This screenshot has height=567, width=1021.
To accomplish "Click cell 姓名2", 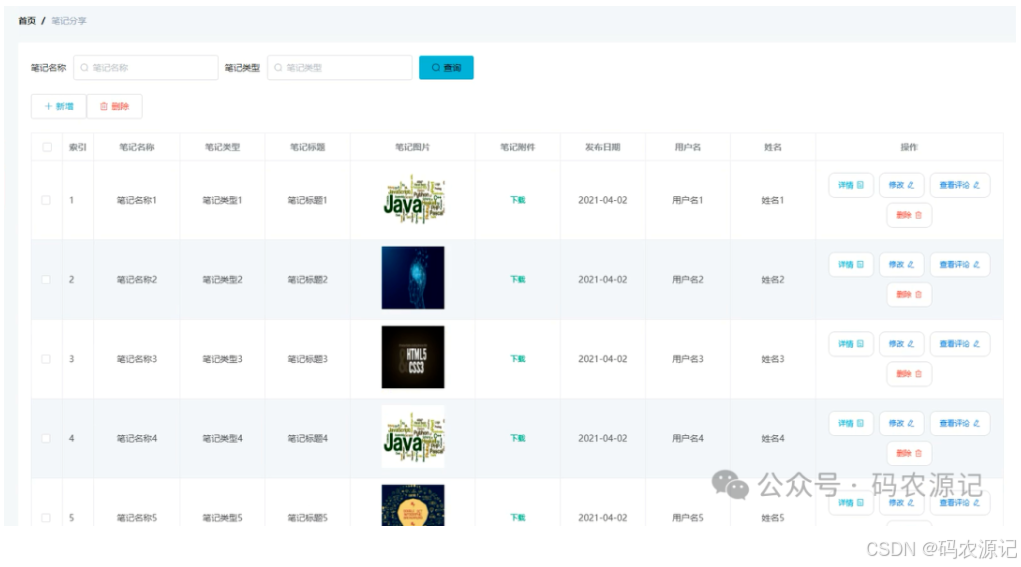I will click(x=773, y=279).
